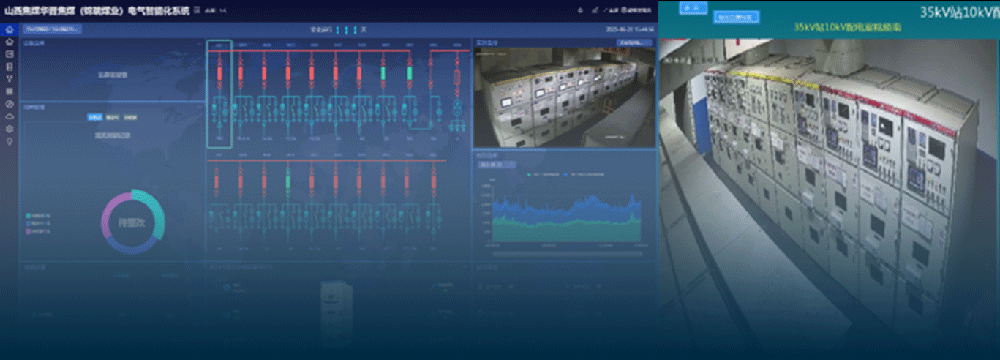The image size is (1000, 360).
Task: Click the grid icon in the sidebar
Action: click(9, 91)
